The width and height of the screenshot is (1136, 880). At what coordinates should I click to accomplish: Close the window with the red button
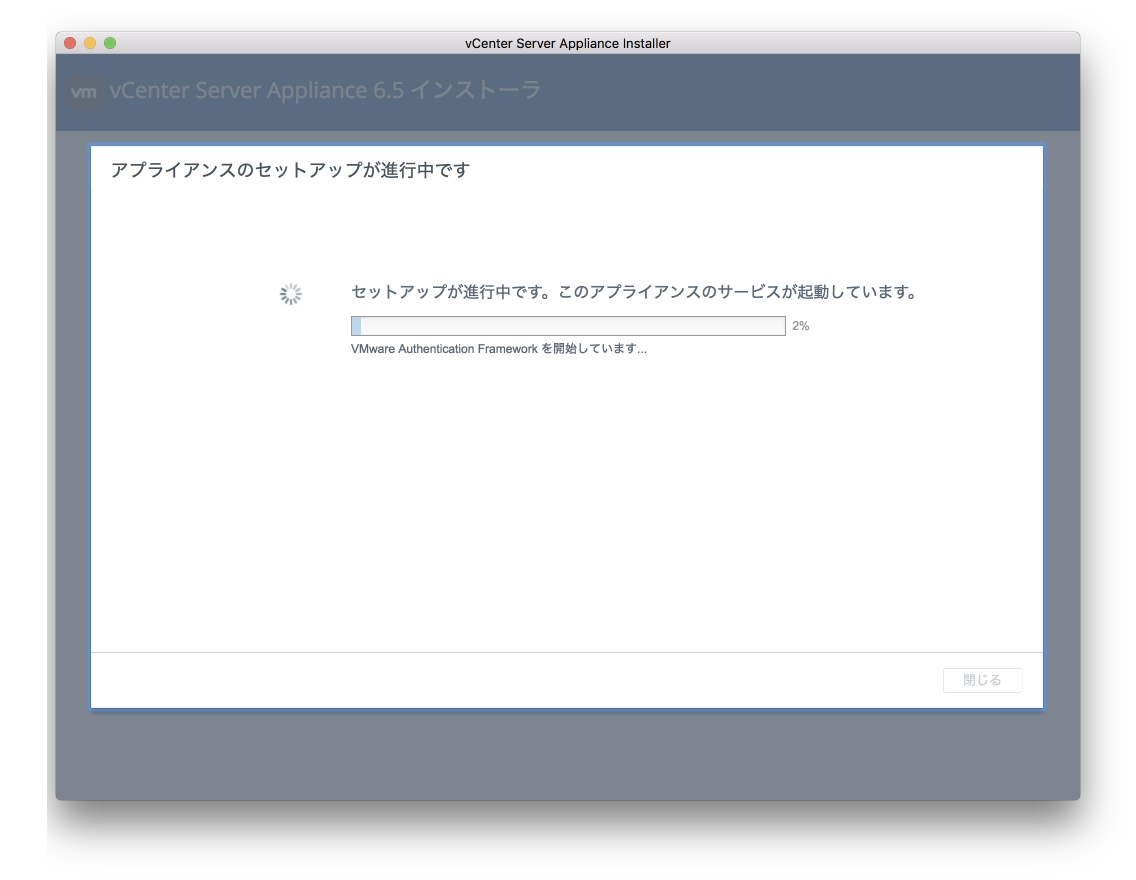[70, 43]
